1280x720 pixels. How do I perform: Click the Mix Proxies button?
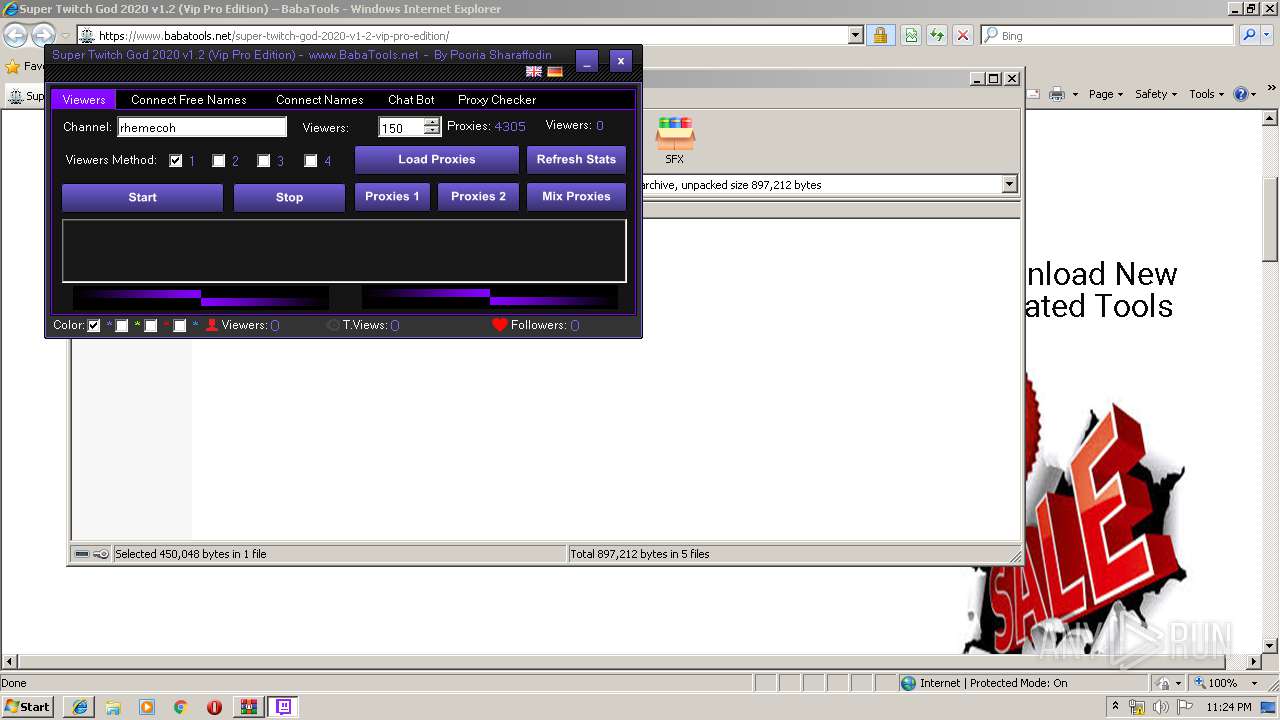[576, 197]
